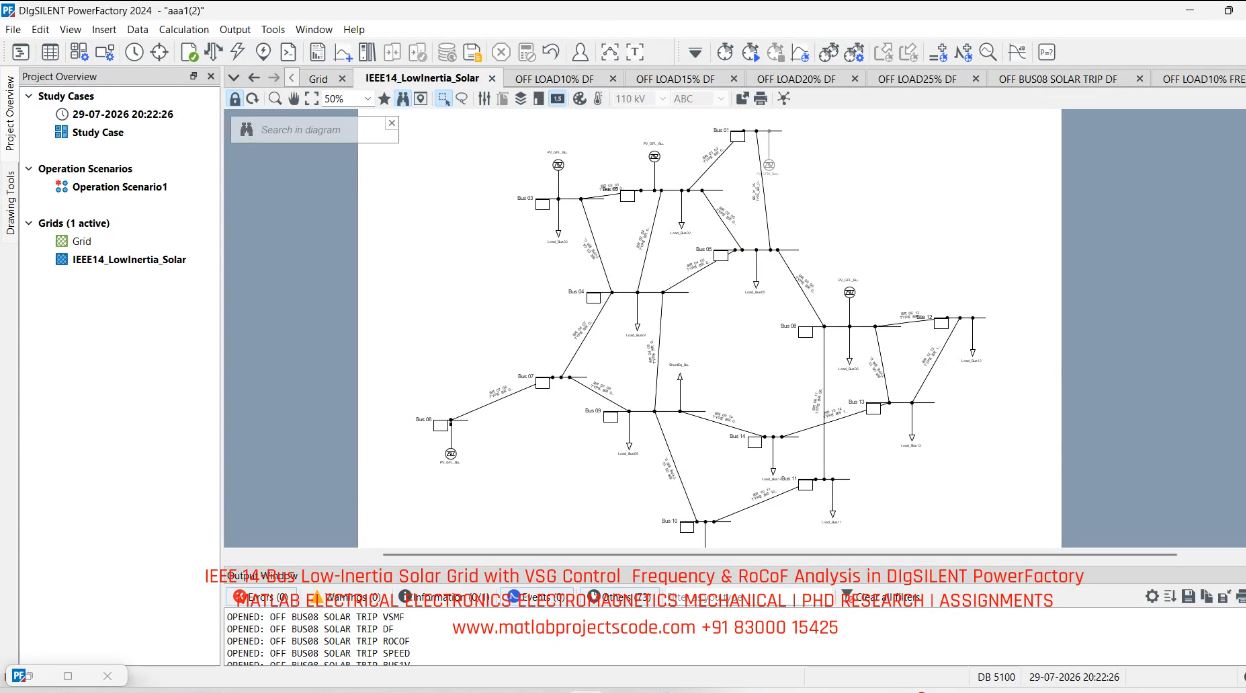Click the Search in diagram field
The image size is (1246, 693).
pos(315,130)
